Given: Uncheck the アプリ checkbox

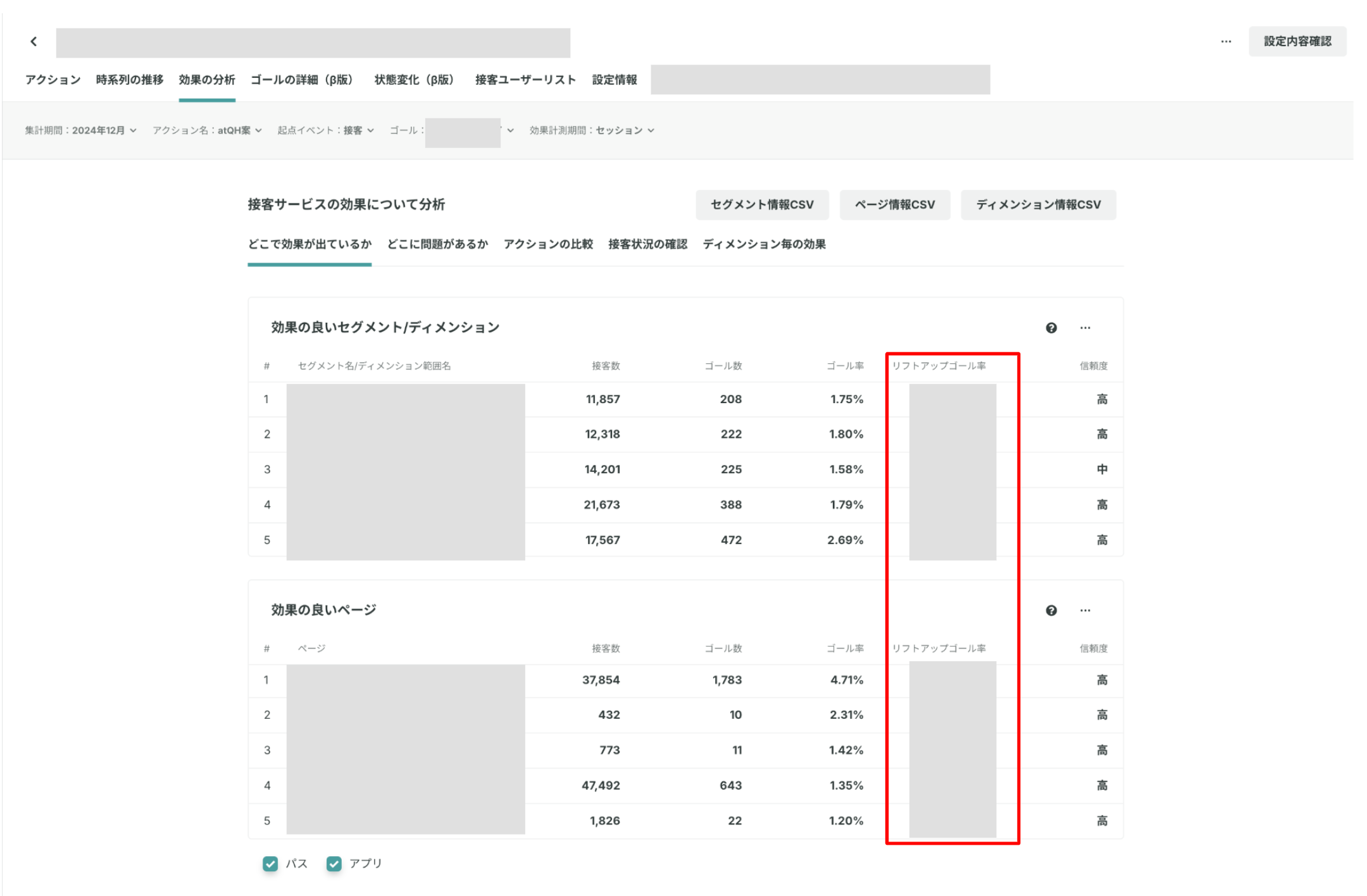Looking at the screenshot, I should point(334,864).
